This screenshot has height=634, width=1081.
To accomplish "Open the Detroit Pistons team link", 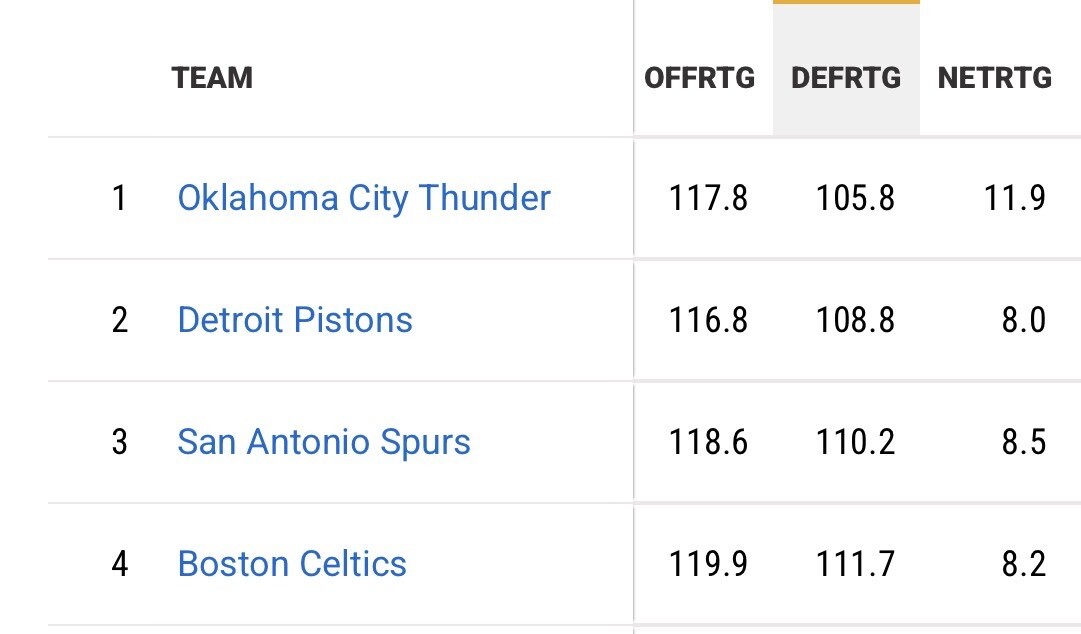I will pyautogui.click(x=295, y=320).
